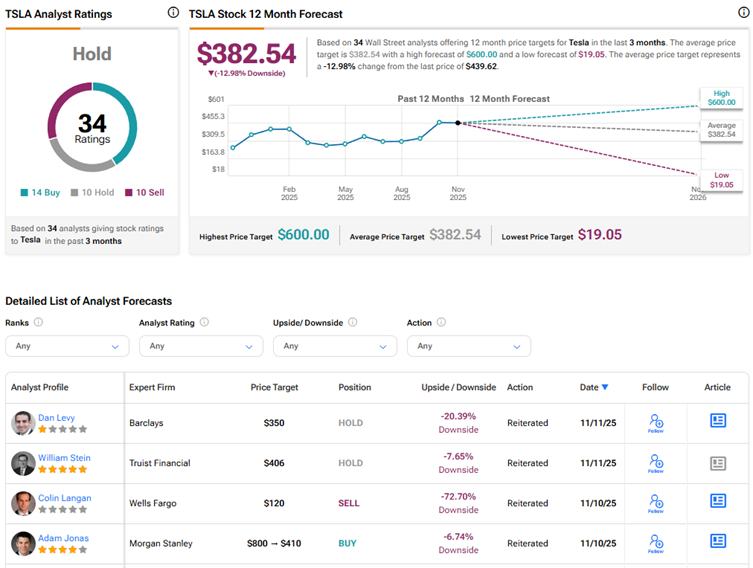Open Barclays article icon
This screenshot has width=753, height=568.
tap(717, 421)
